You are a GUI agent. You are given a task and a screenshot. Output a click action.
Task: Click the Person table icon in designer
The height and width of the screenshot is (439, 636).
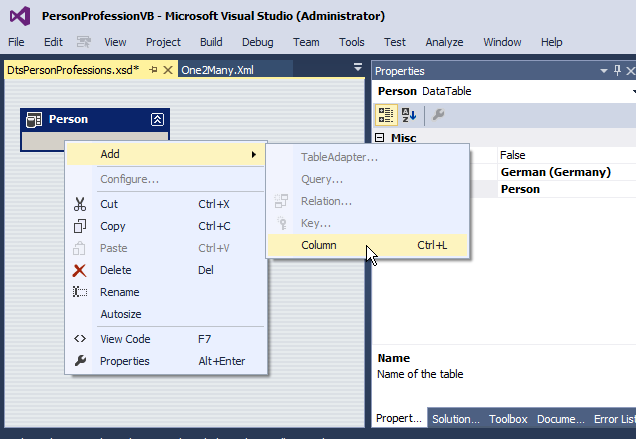click(34, 120)
